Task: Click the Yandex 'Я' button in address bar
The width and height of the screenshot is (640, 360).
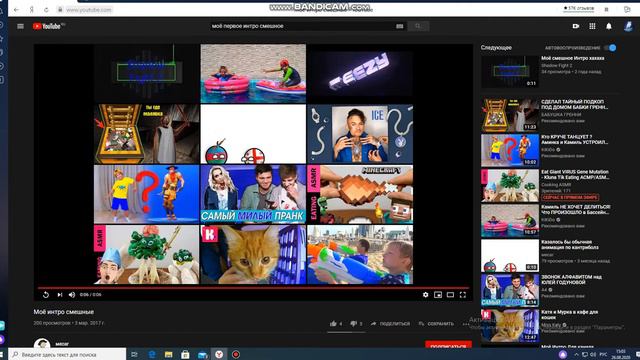Action: point(31,9)
